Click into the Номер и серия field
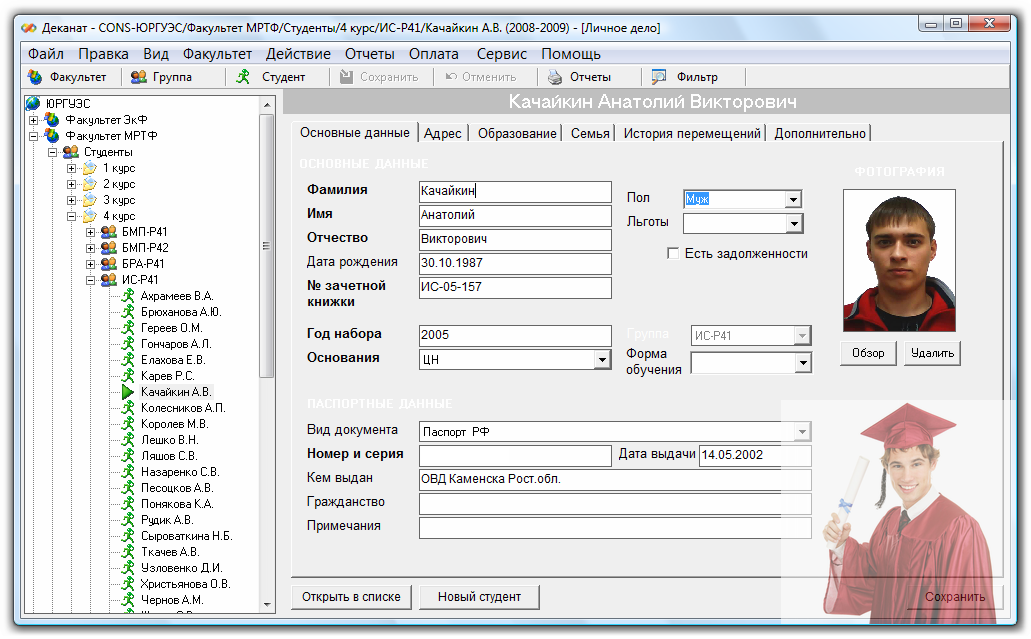This screenshot has width=1031, height=639. click(515, 456)
